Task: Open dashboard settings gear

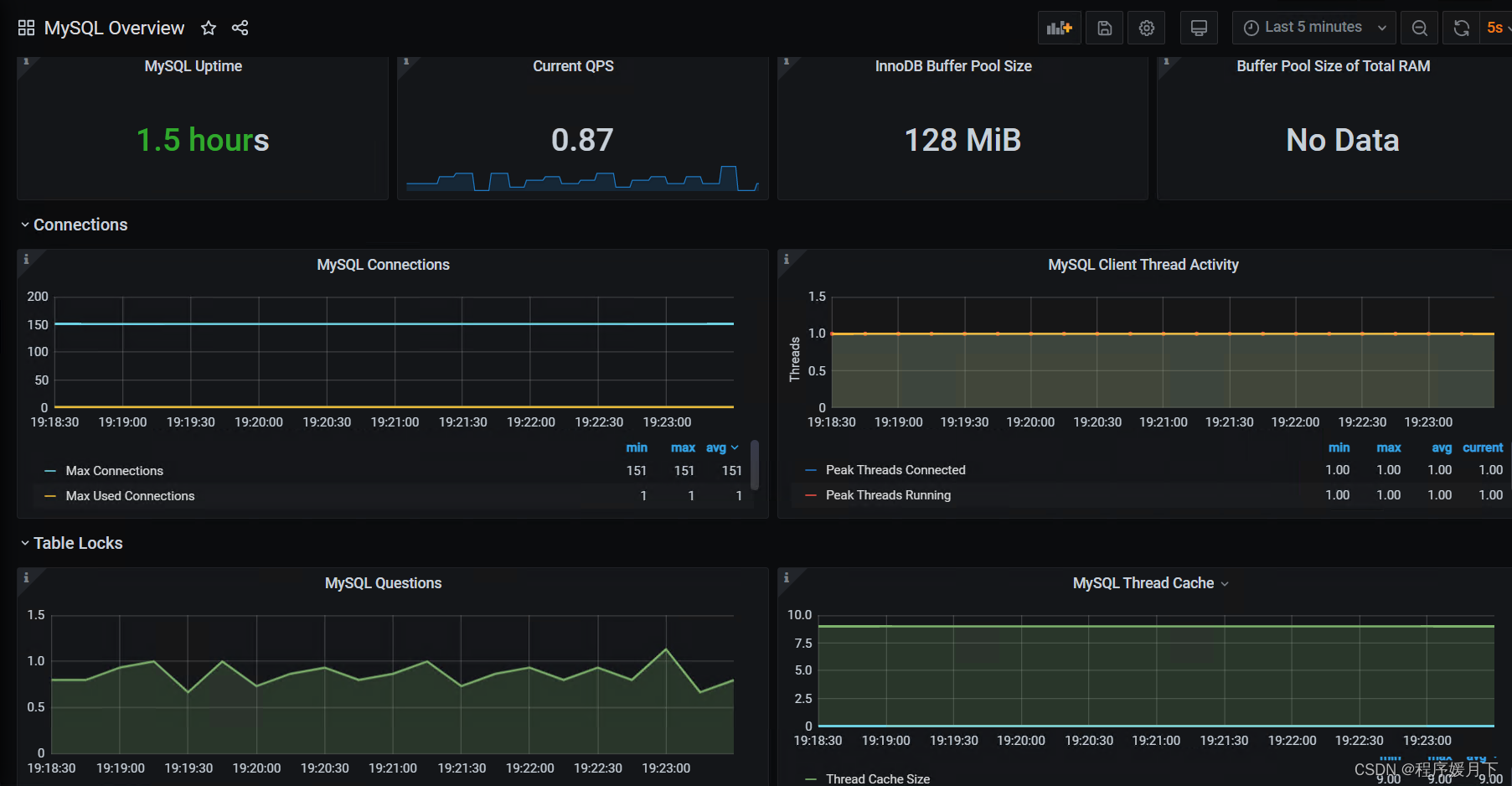Action: [x=1146, y=28]
